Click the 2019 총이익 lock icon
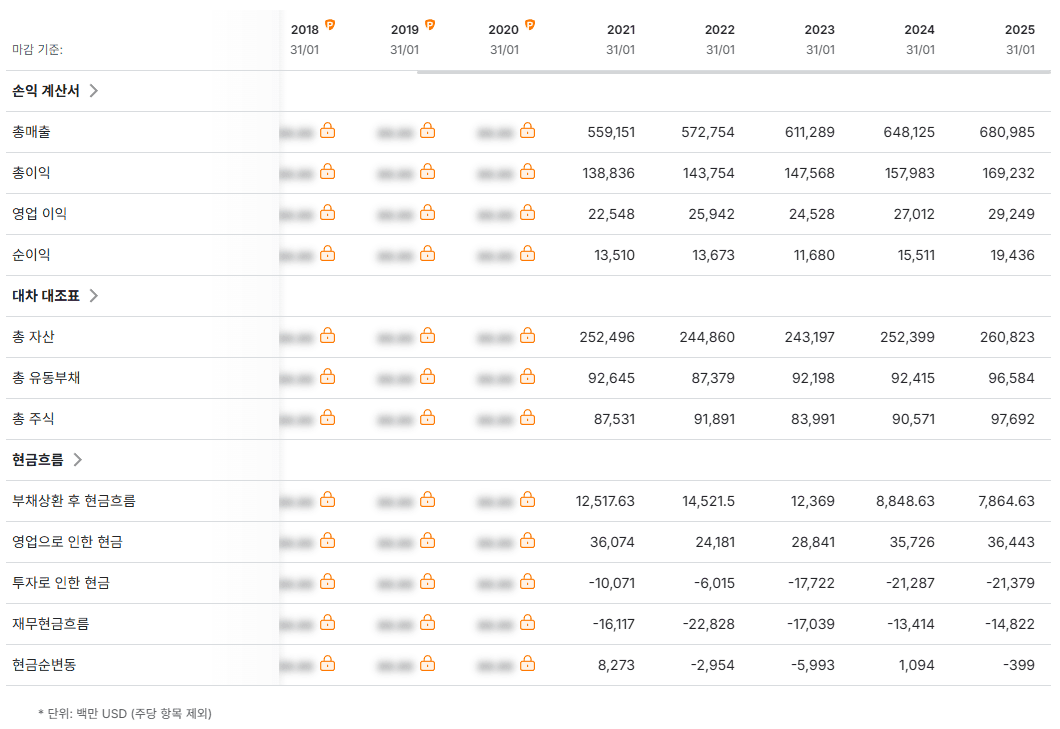This screenshot has width=1060, height=729. click(427, 172)
